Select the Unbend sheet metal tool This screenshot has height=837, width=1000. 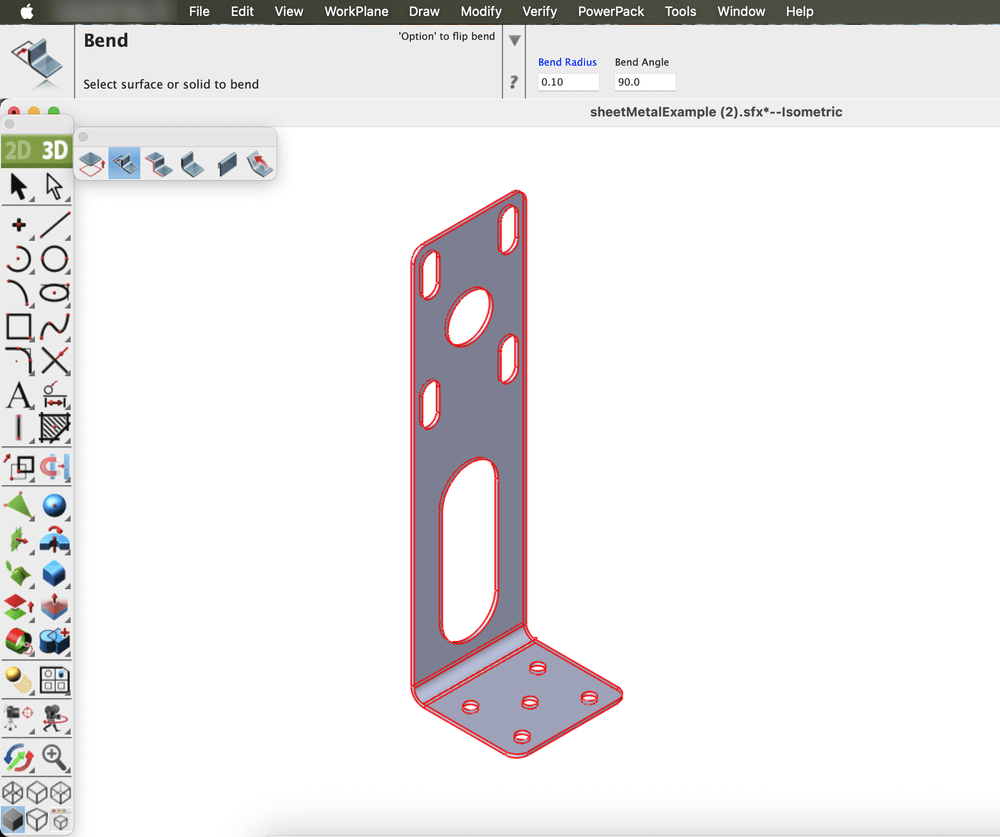[260, 162]
